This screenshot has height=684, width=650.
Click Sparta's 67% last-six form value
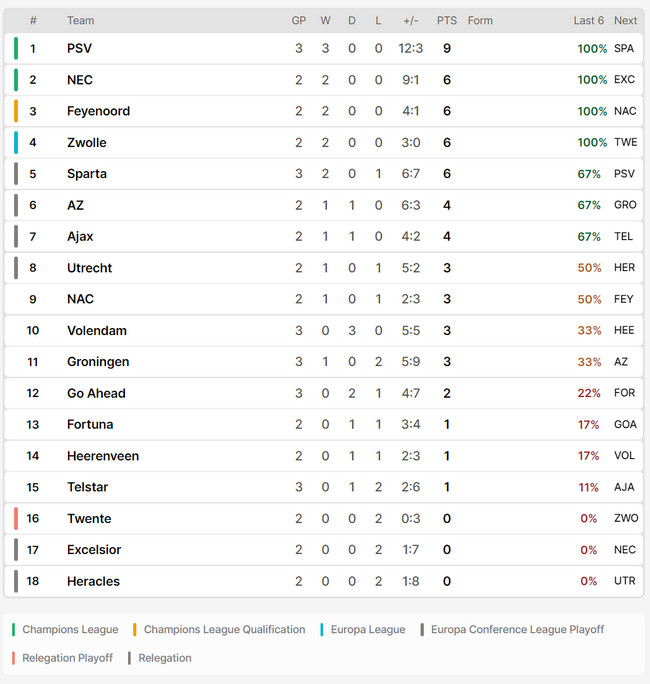tap(589, 174)
